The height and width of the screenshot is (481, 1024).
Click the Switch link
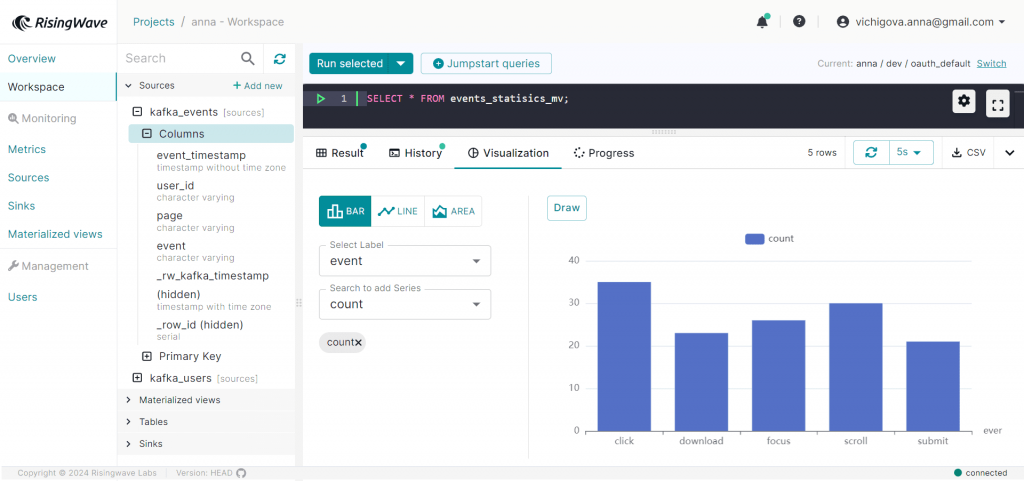click(991, 63)
